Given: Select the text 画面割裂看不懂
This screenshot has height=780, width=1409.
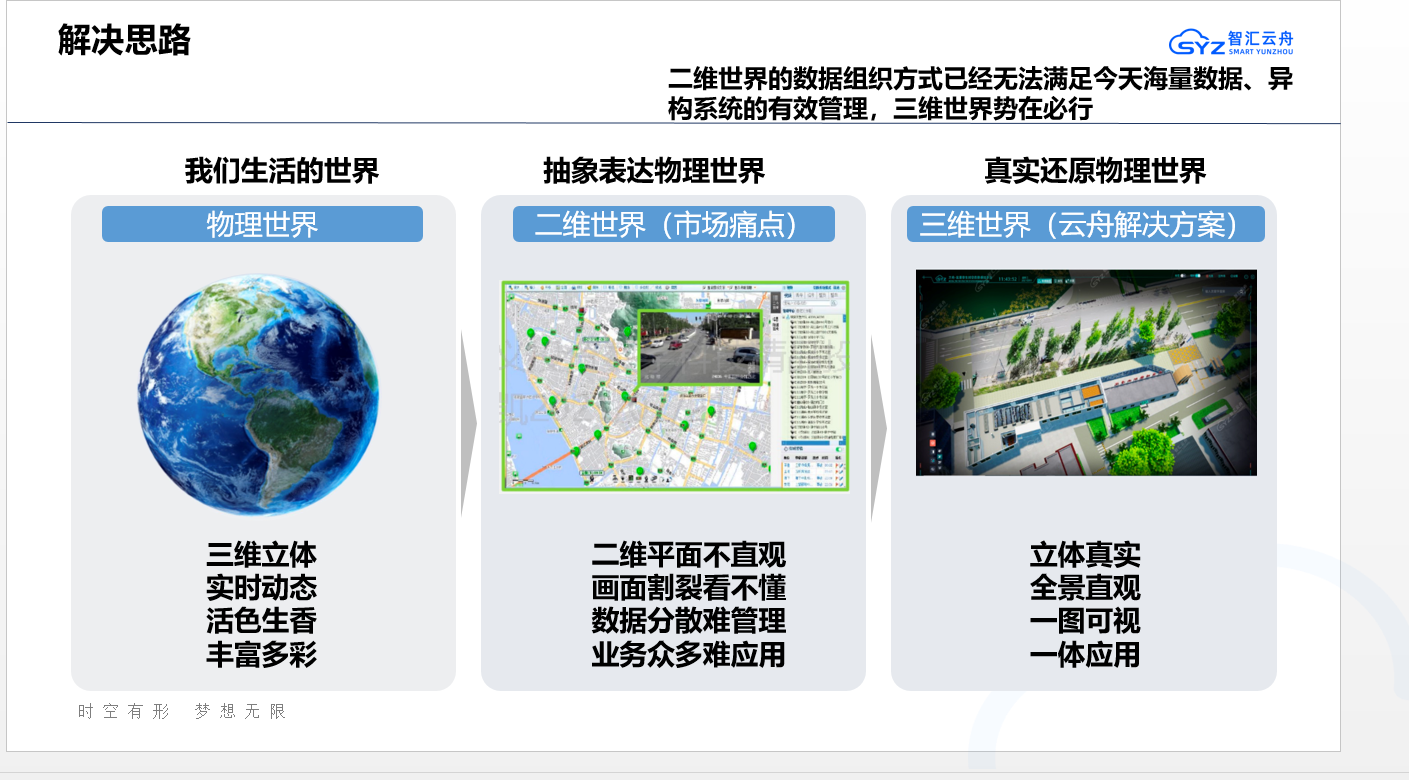Looking at the screenshot, I should [x=688, y=588].
